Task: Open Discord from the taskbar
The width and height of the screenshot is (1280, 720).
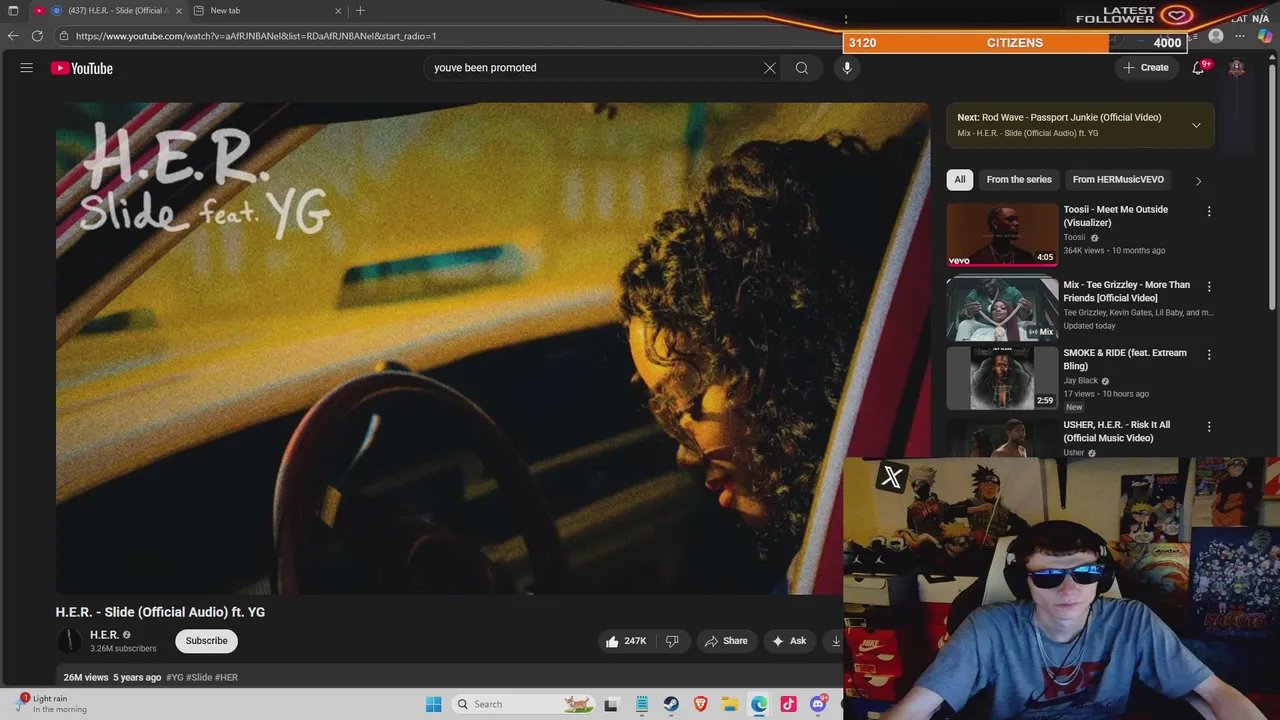Action: (x=818, y=704)
